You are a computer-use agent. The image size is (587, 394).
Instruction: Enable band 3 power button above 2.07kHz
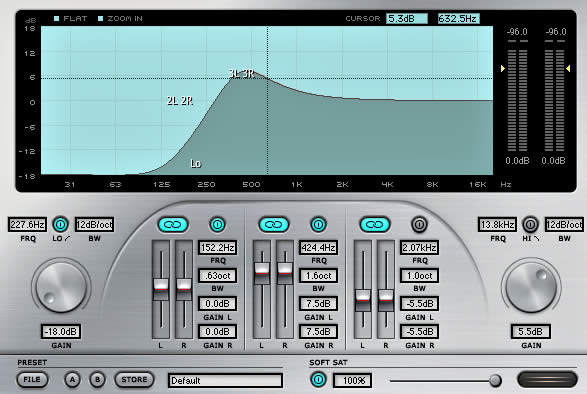pos(419,225)
